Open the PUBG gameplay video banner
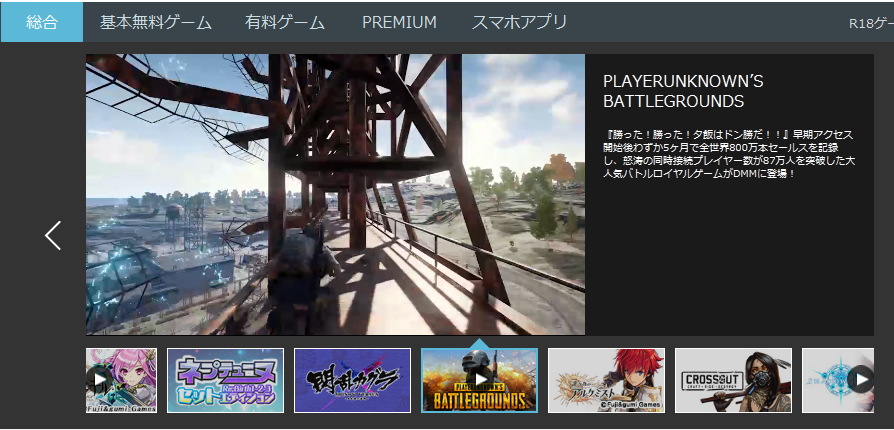 pyautogui.click(x=335, y=194)
